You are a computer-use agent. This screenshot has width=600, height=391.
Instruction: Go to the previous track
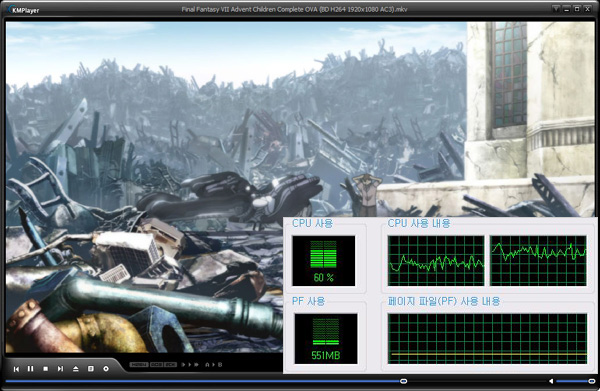click(16, 369)
